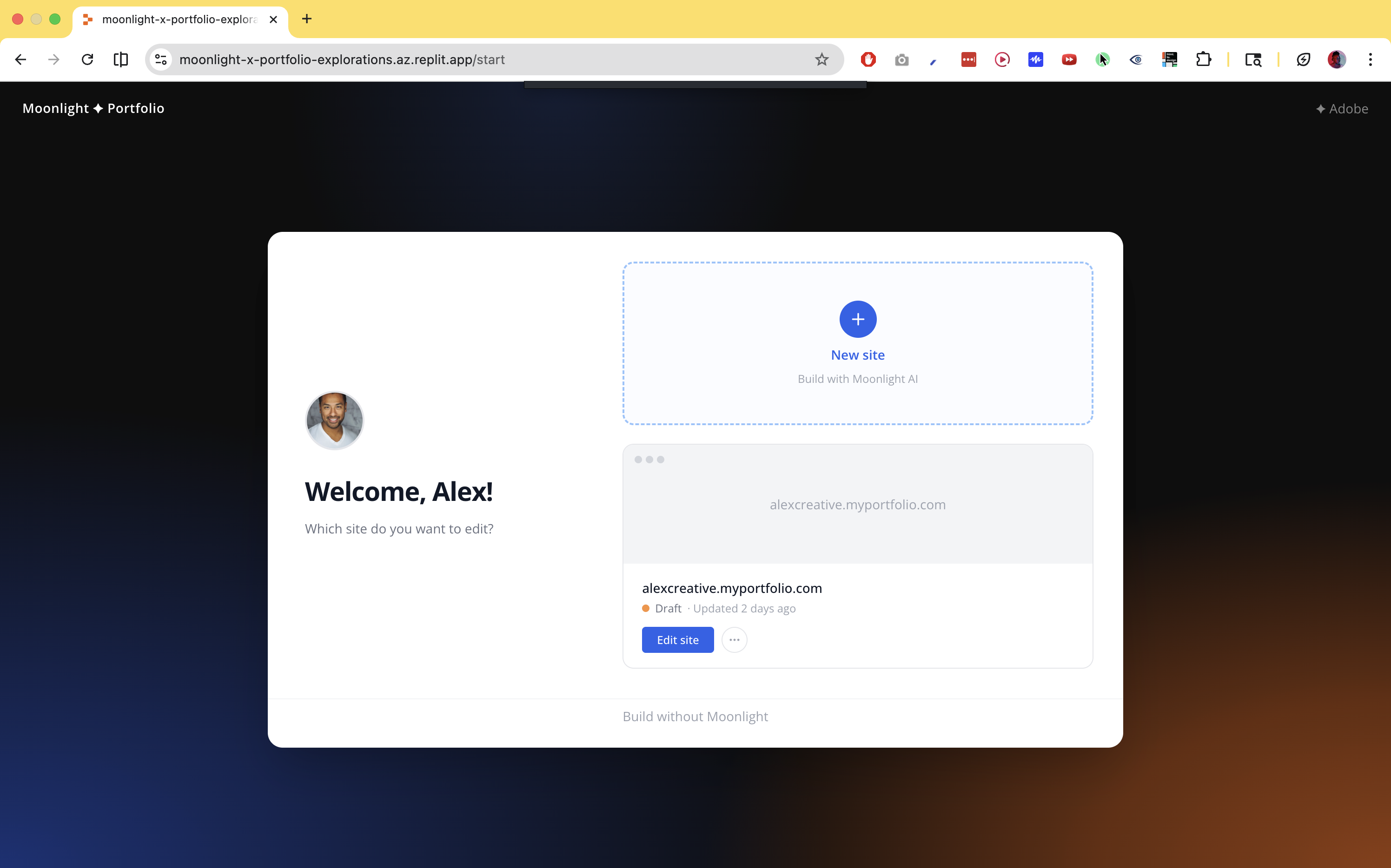
Task: Click the red circular play extension icon
Action: point(1001,59)
